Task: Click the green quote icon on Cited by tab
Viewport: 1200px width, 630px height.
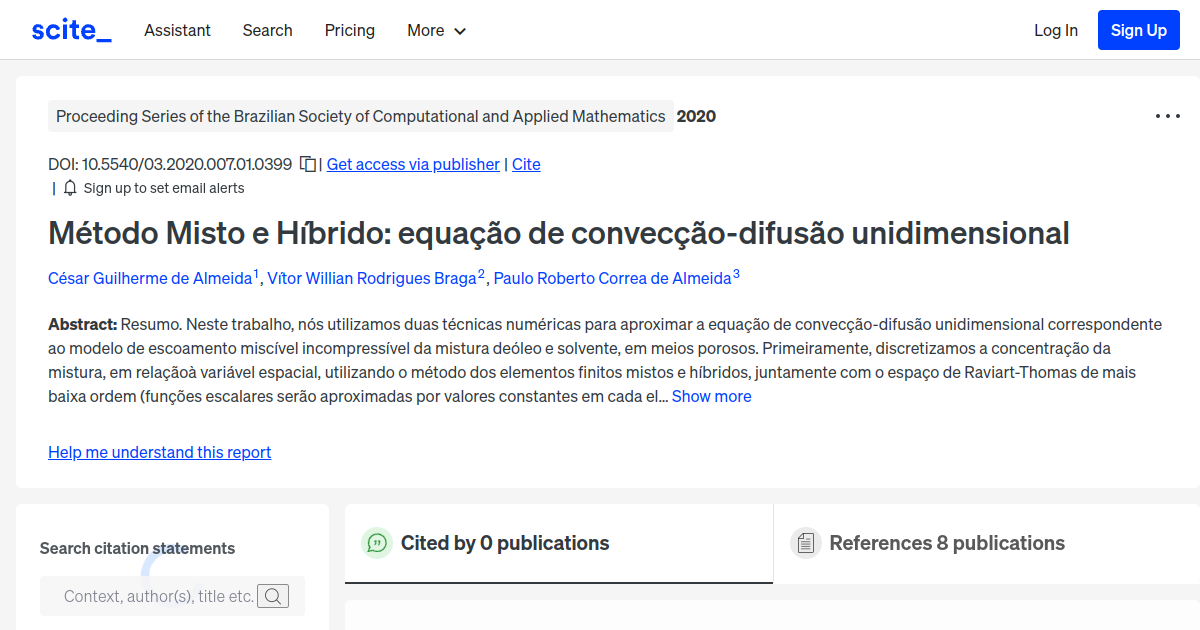Action: click(x=377, y=543)
